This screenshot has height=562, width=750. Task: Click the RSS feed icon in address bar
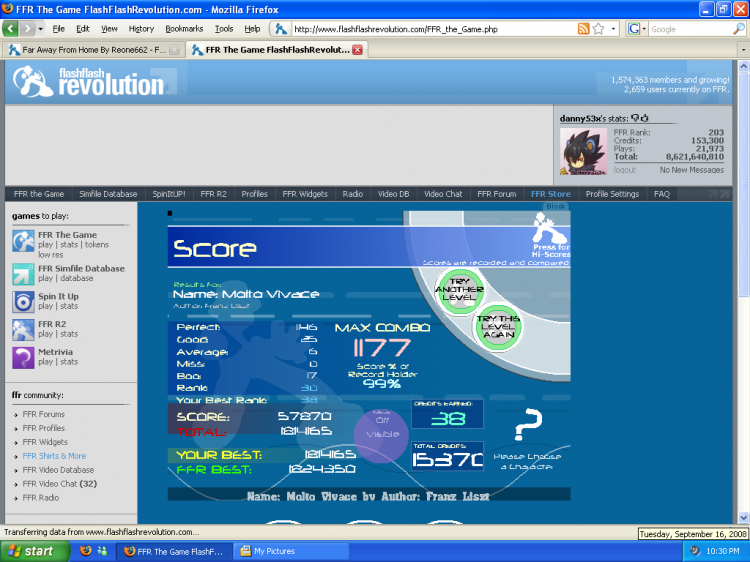point(583,29)
